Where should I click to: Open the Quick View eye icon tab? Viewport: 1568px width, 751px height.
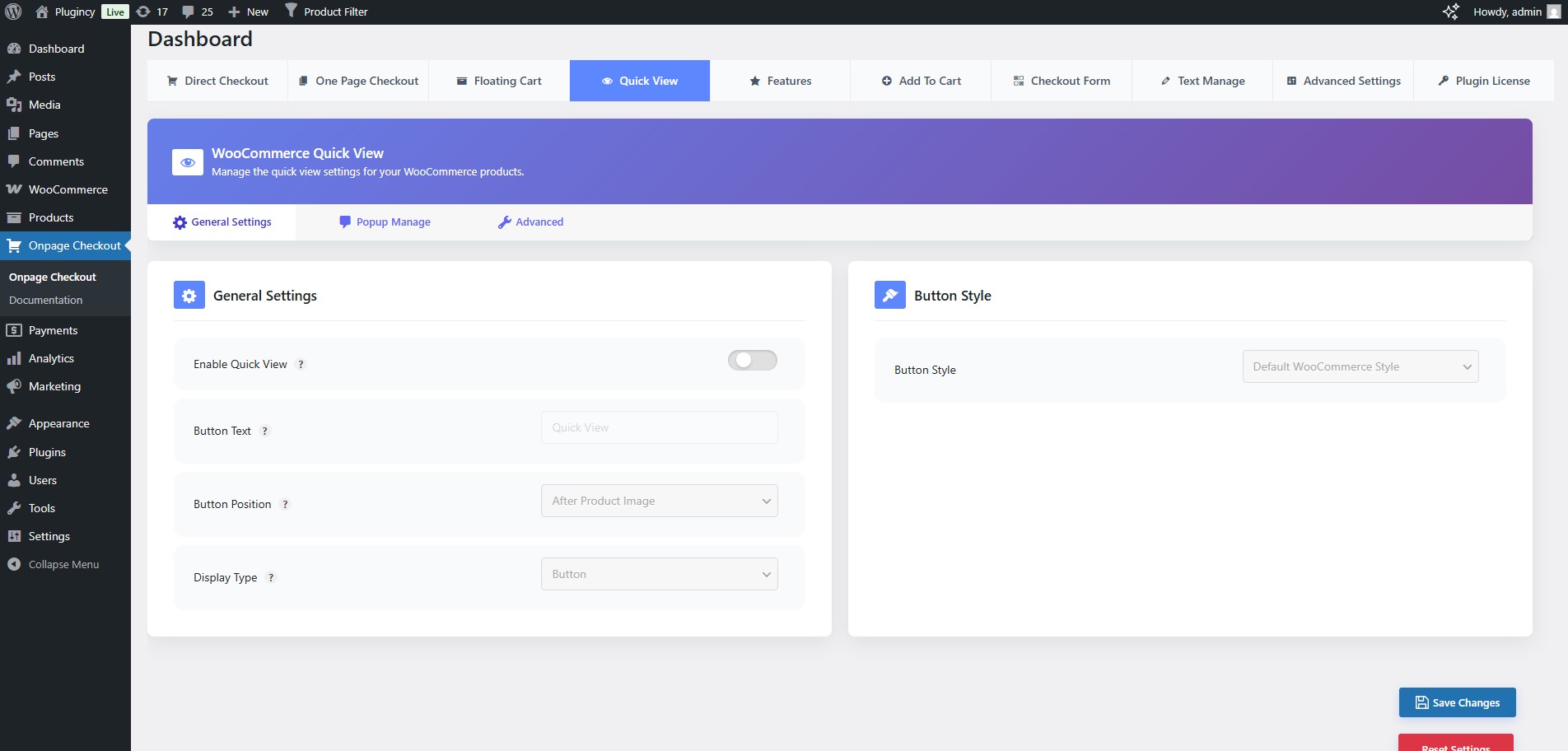click(608, 81)
